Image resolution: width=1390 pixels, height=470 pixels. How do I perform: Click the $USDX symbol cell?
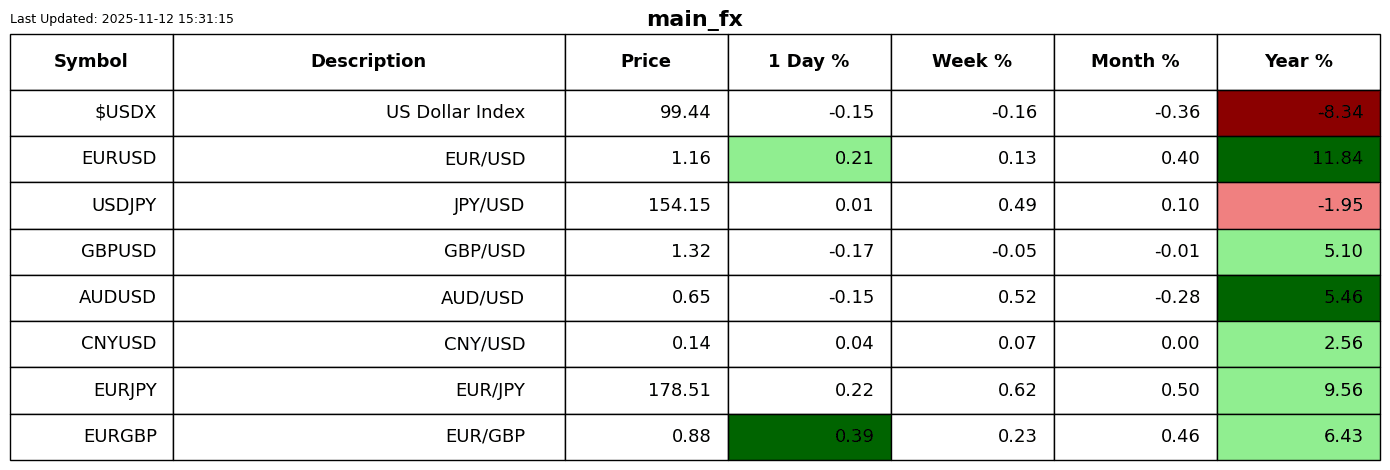click(91, 113)
